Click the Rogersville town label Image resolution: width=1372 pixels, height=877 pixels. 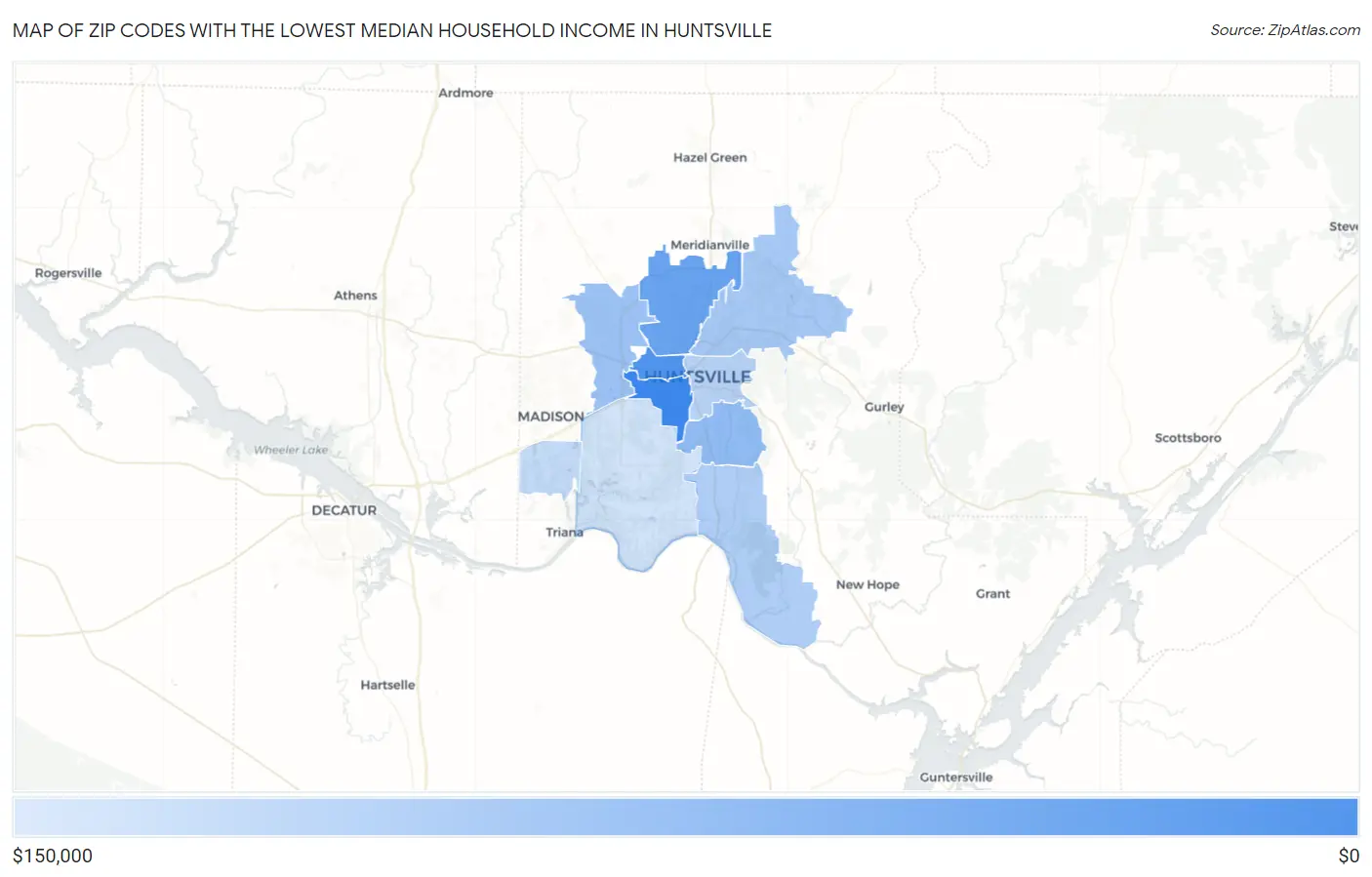68,273
